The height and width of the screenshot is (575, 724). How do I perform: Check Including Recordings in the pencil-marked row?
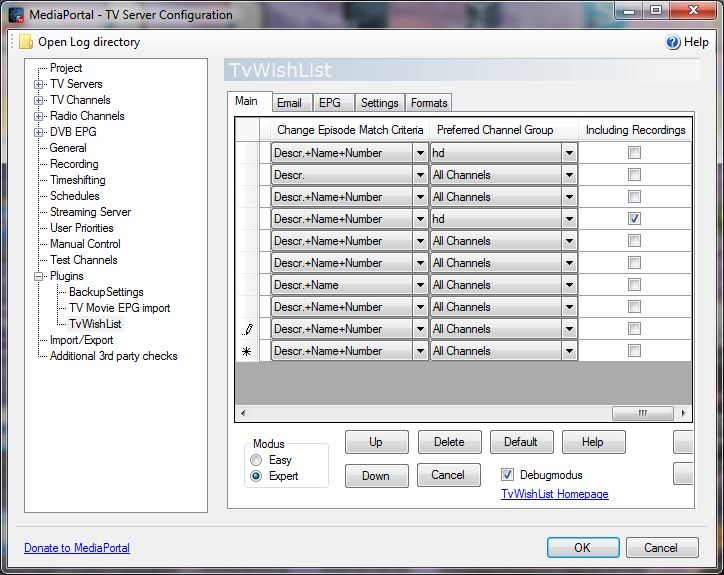[x=634, y=328]
